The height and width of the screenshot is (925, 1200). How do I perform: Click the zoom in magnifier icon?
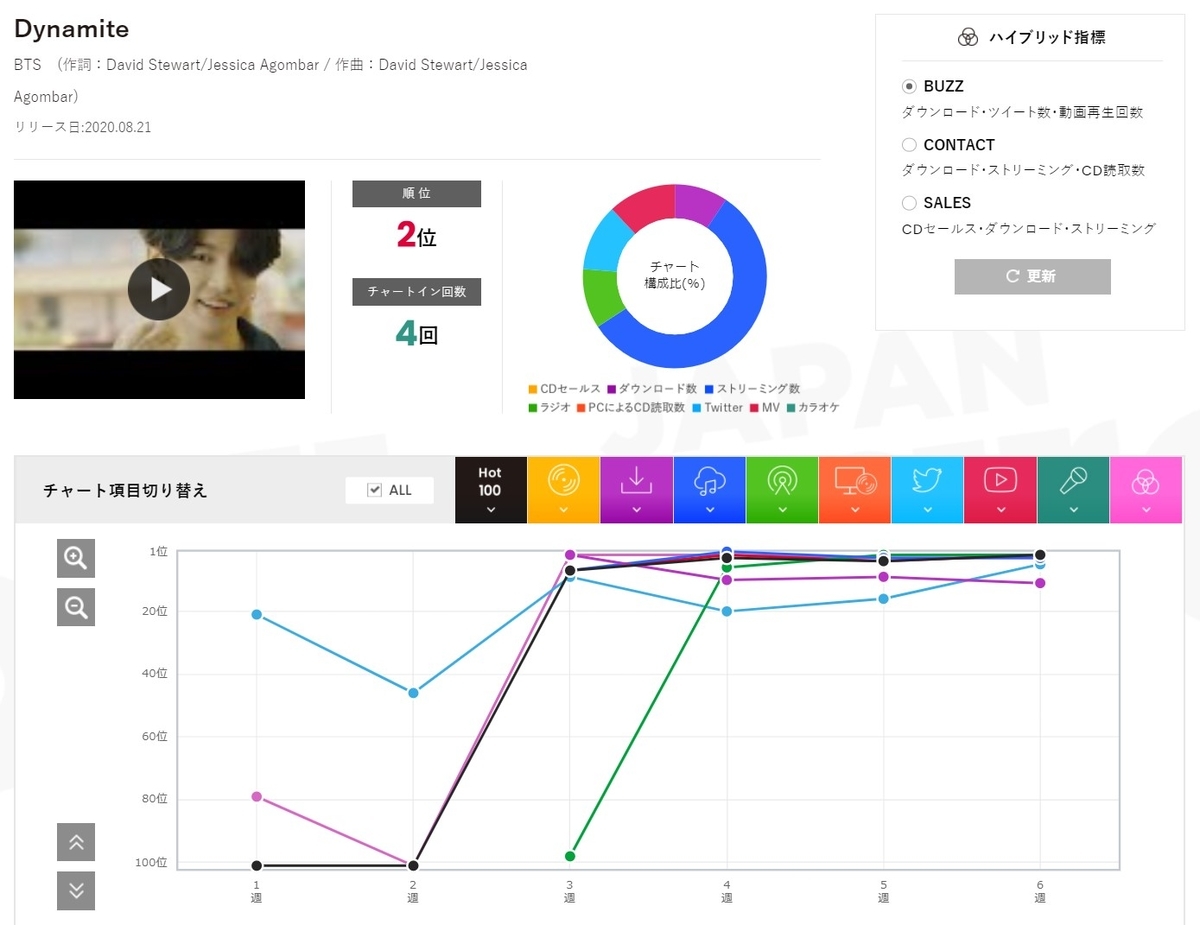pyautogui.click(x=76, y=558)
